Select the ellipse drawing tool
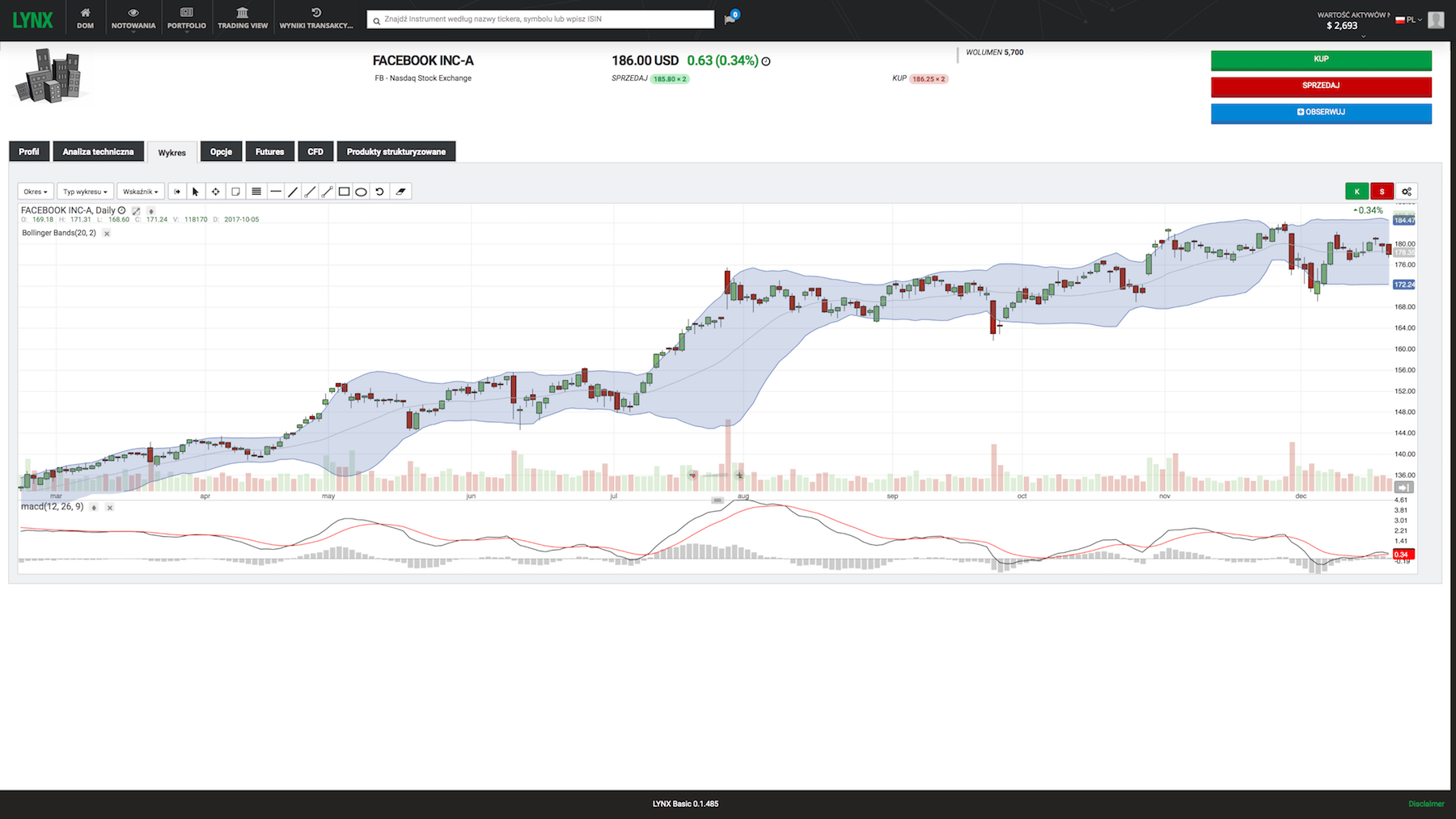1456x819 pixels. tap(361, 192)
